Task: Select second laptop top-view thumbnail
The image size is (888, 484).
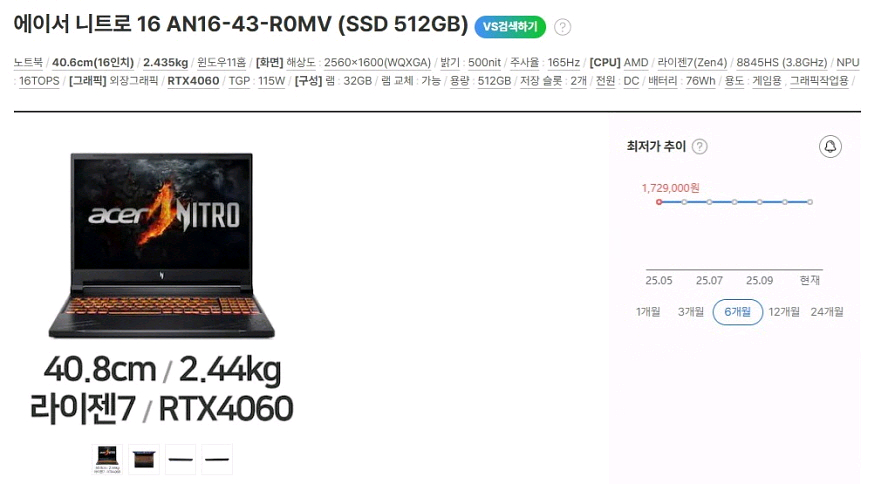Action: [x=144, y=459]
